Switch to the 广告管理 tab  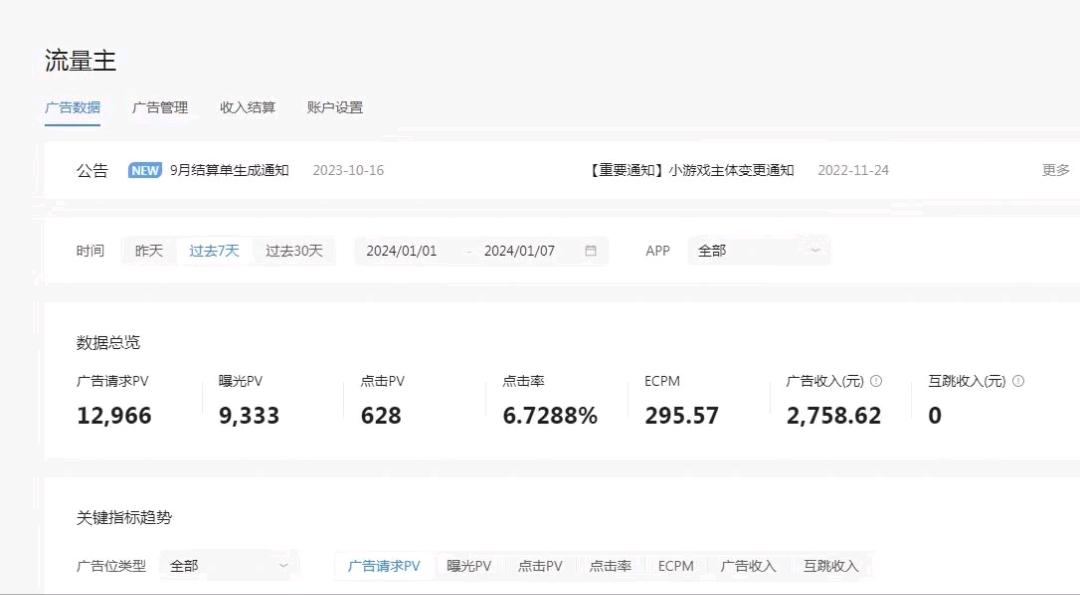pyautogui.click(x=160, y=107)
